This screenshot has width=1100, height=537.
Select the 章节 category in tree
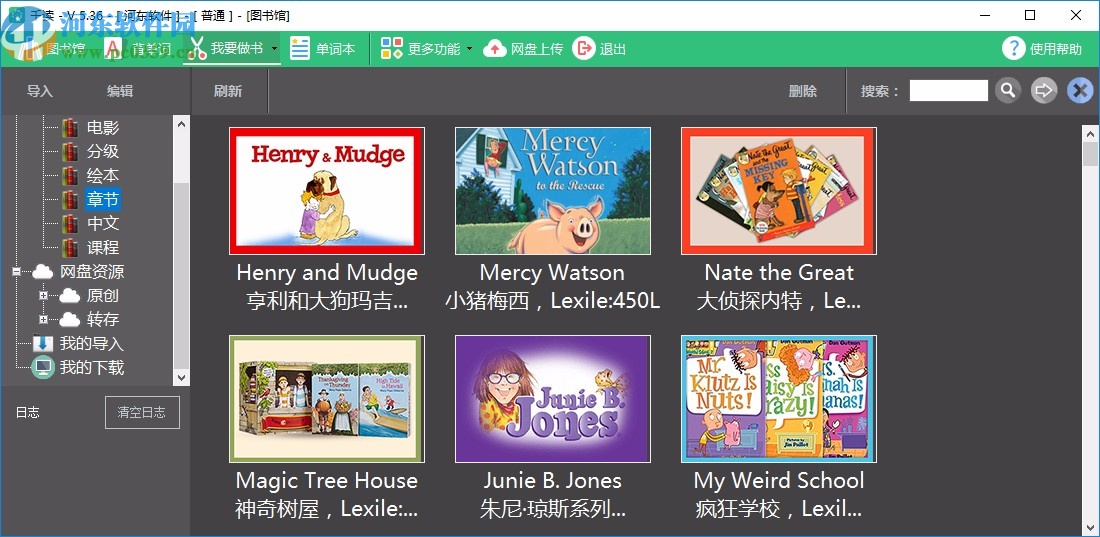(103, 199)
